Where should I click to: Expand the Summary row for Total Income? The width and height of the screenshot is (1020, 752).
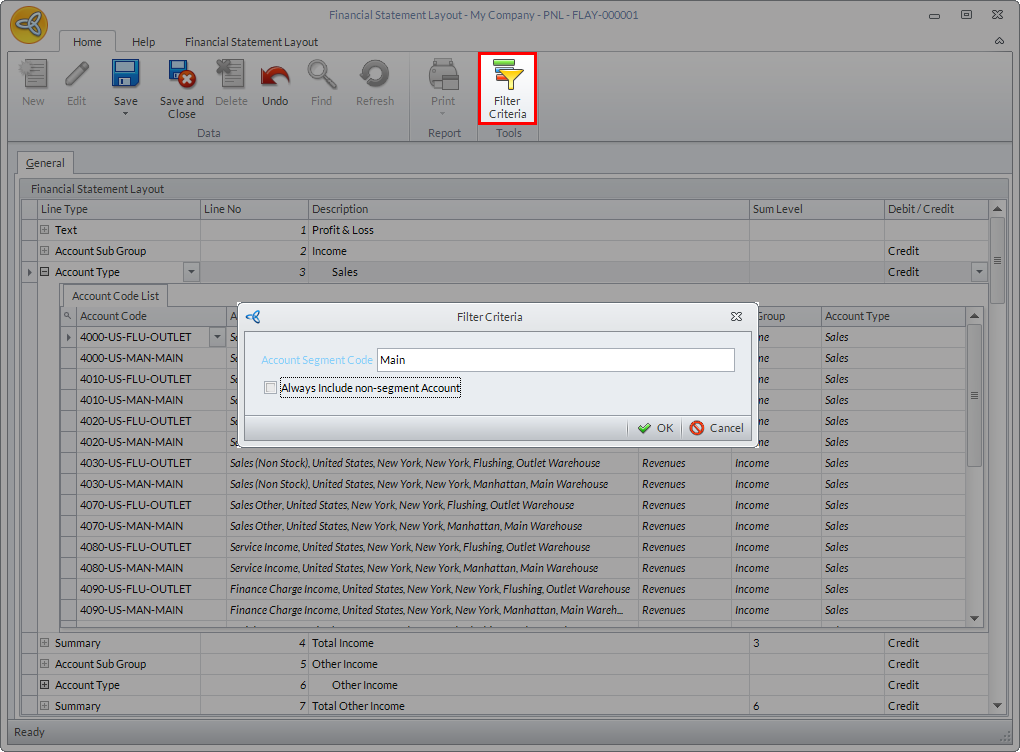tap(44, 643)
